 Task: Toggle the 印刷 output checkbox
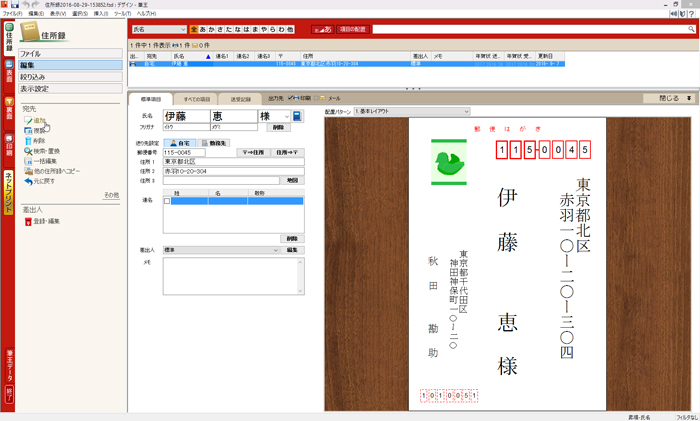tap(290, 98)
